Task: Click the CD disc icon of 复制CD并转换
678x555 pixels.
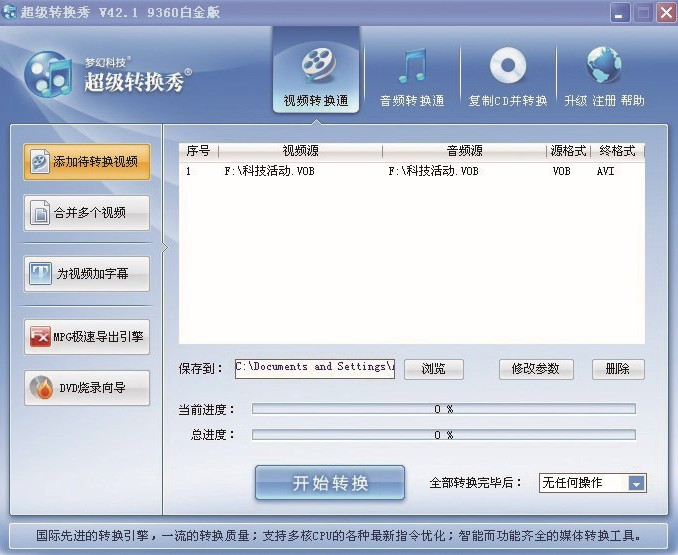Action: (508, 66)
